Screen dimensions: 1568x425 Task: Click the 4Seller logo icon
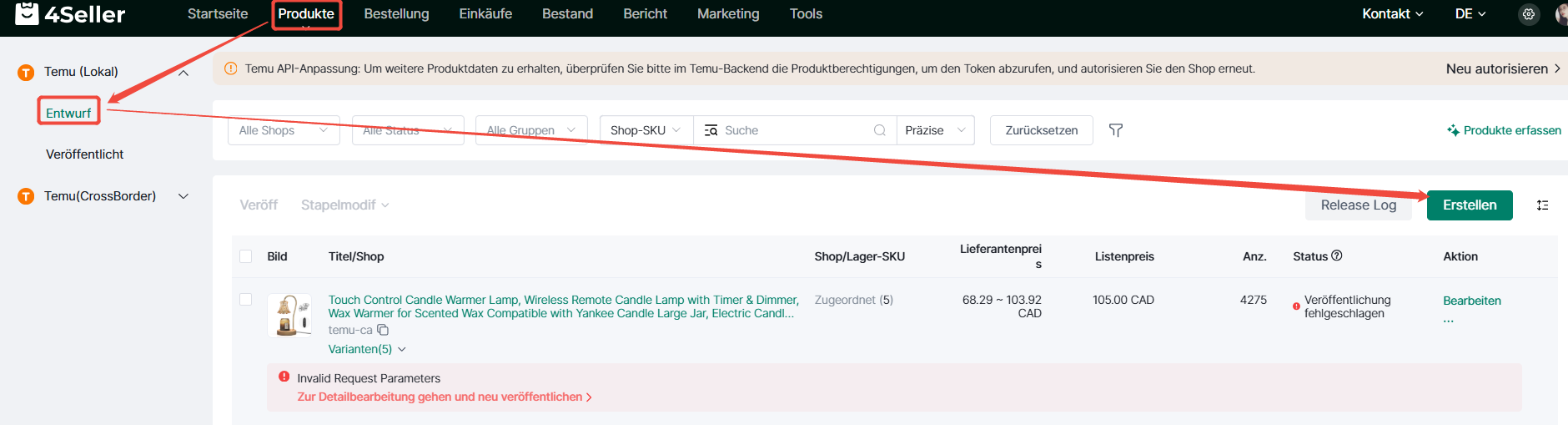pyautogui.click(x=27, y=13)
